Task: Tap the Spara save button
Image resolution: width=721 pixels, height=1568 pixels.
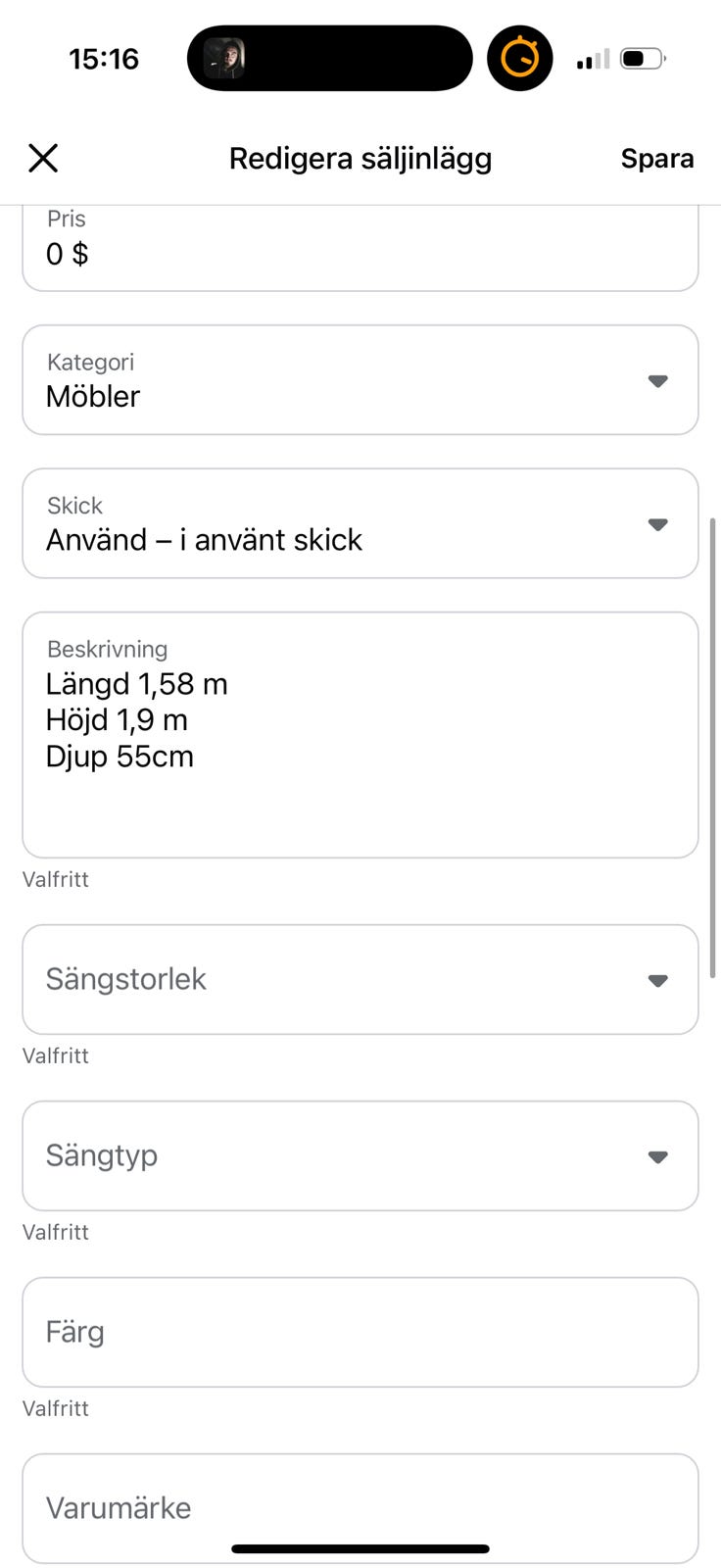Action: (656, 159)
